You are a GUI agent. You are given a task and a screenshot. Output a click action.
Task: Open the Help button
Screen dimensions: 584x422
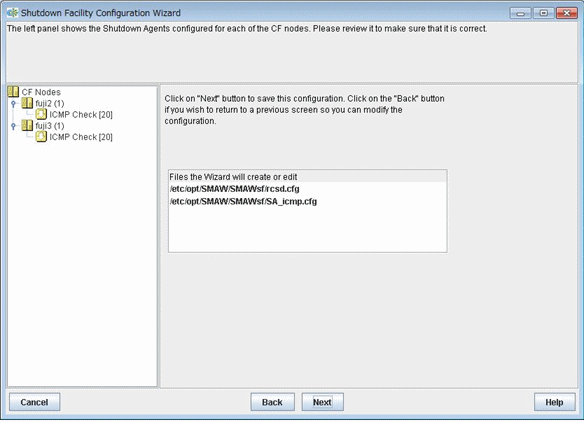pyautogui.click(x=554, y=402)
